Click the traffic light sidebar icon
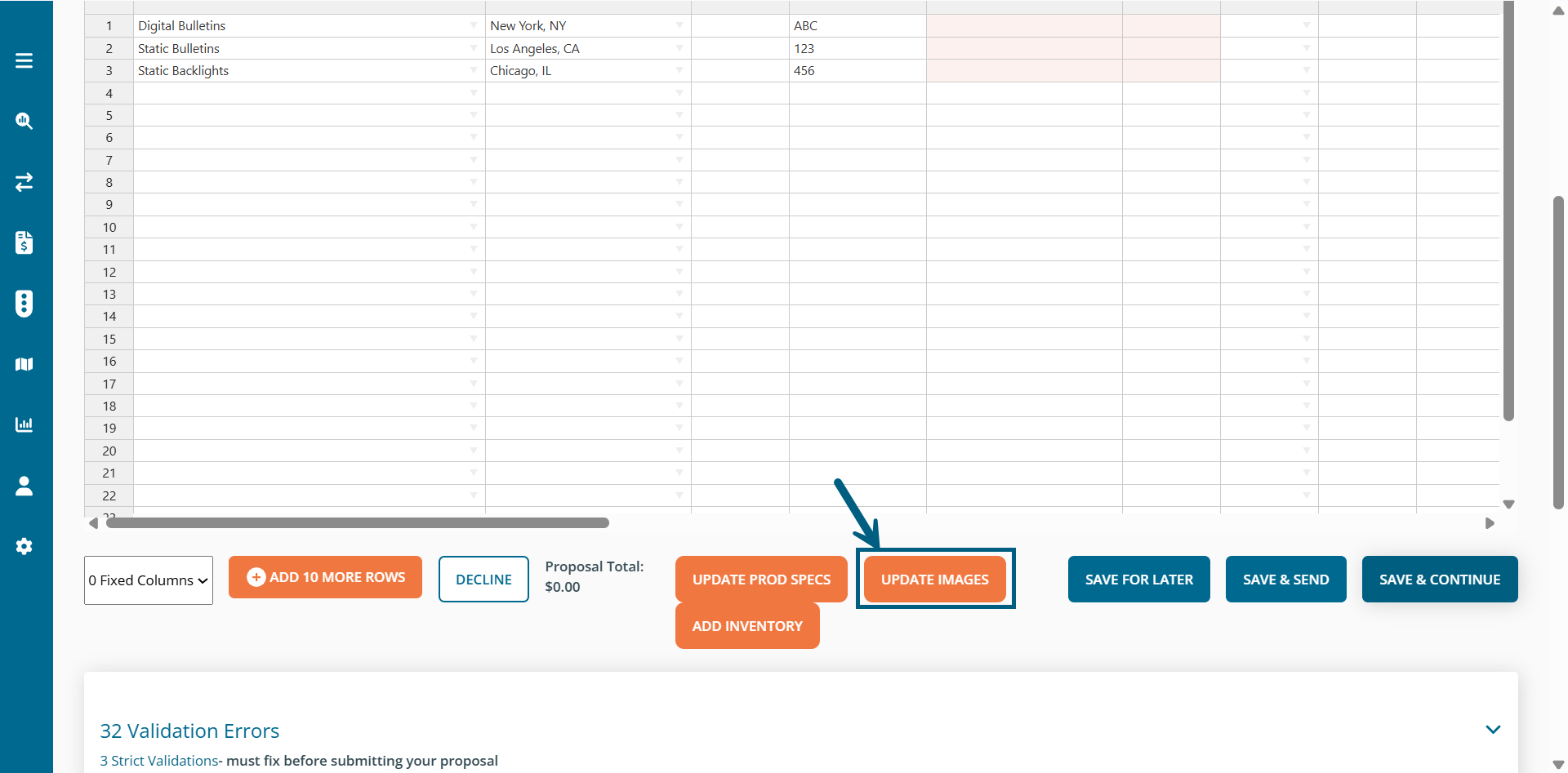Image resolution: width=1568 pixels, height=773 pixels. tap(24, 303)
